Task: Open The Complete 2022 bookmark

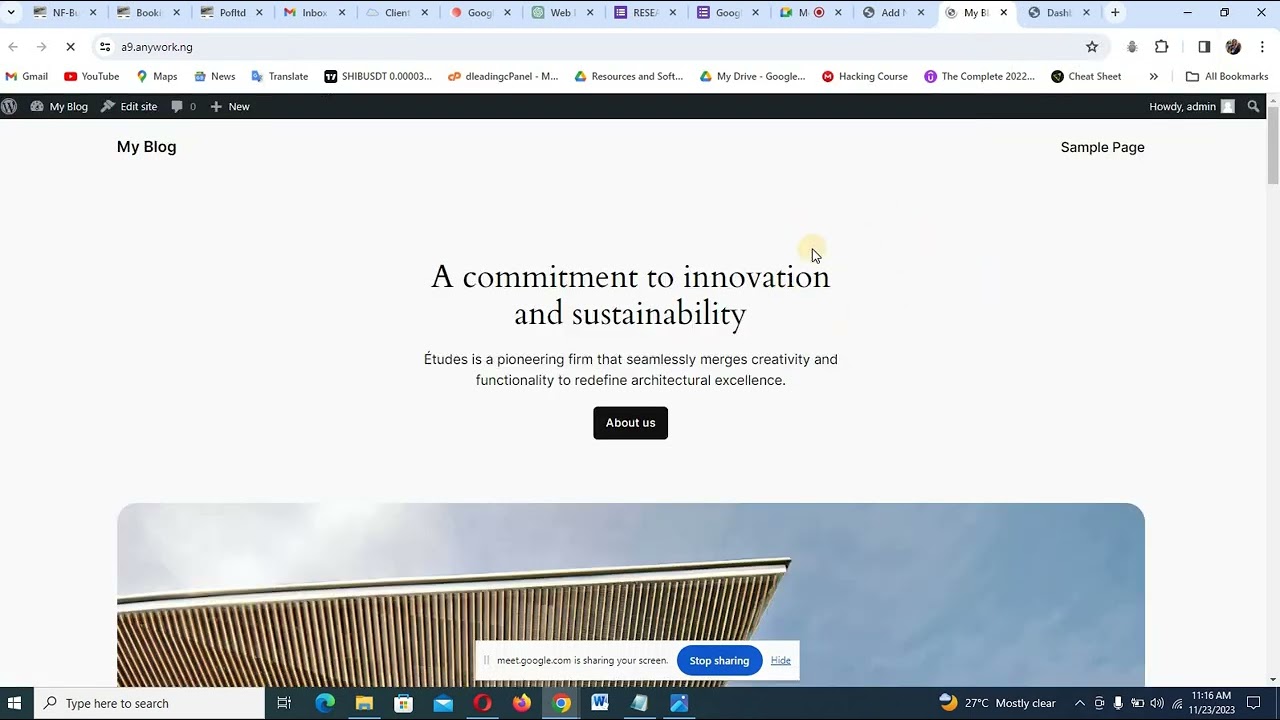Action: (x=980, y=76)
